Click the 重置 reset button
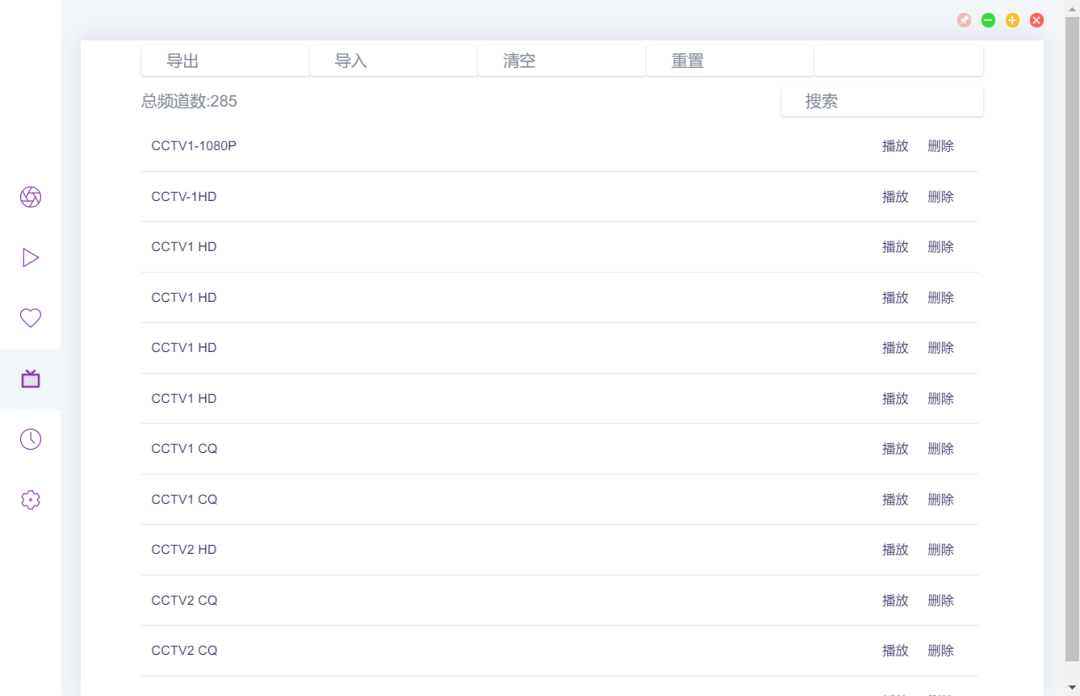Screen dimensions: 1080x696 [x=730, y=61]
